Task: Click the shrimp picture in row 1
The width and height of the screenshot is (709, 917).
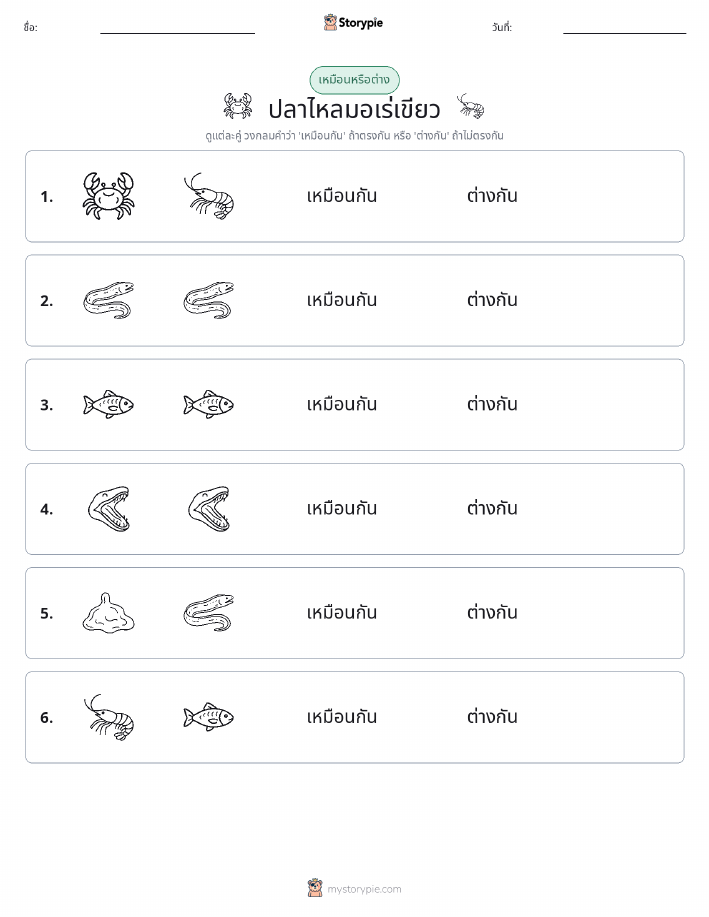Action: pyautogui.click(x=209, y=196)
